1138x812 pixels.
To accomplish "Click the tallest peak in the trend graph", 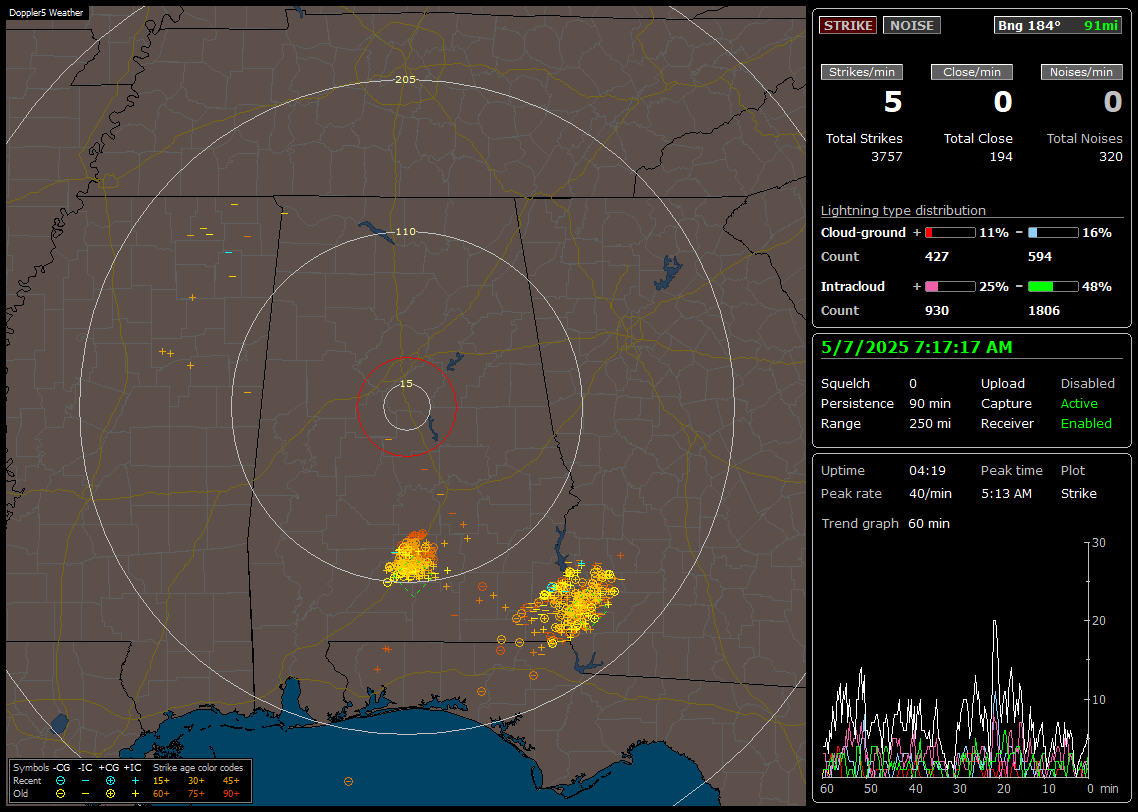I will pyautogui.click(x=994, y=623).
